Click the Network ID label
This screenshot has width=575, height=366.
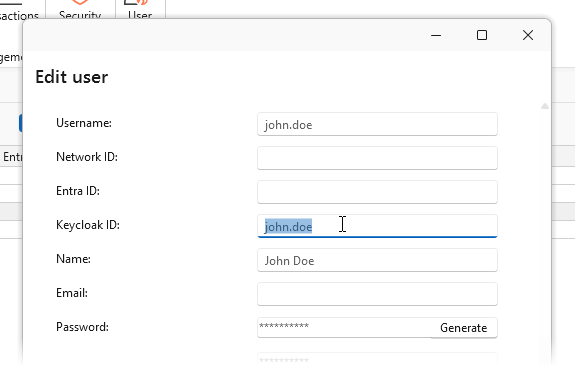coord(87,157)
